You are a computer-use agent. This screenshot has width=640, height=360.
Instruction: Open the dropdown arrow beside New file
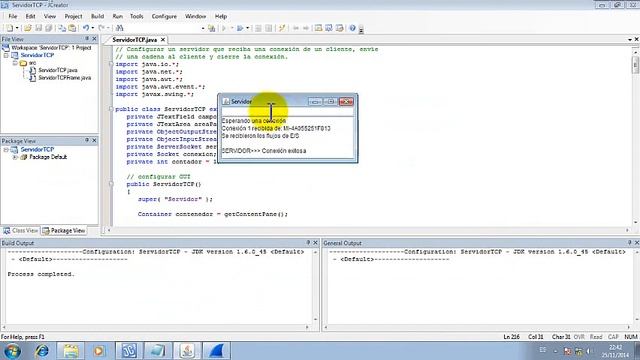pyautogui.click(x=17, y=28)
